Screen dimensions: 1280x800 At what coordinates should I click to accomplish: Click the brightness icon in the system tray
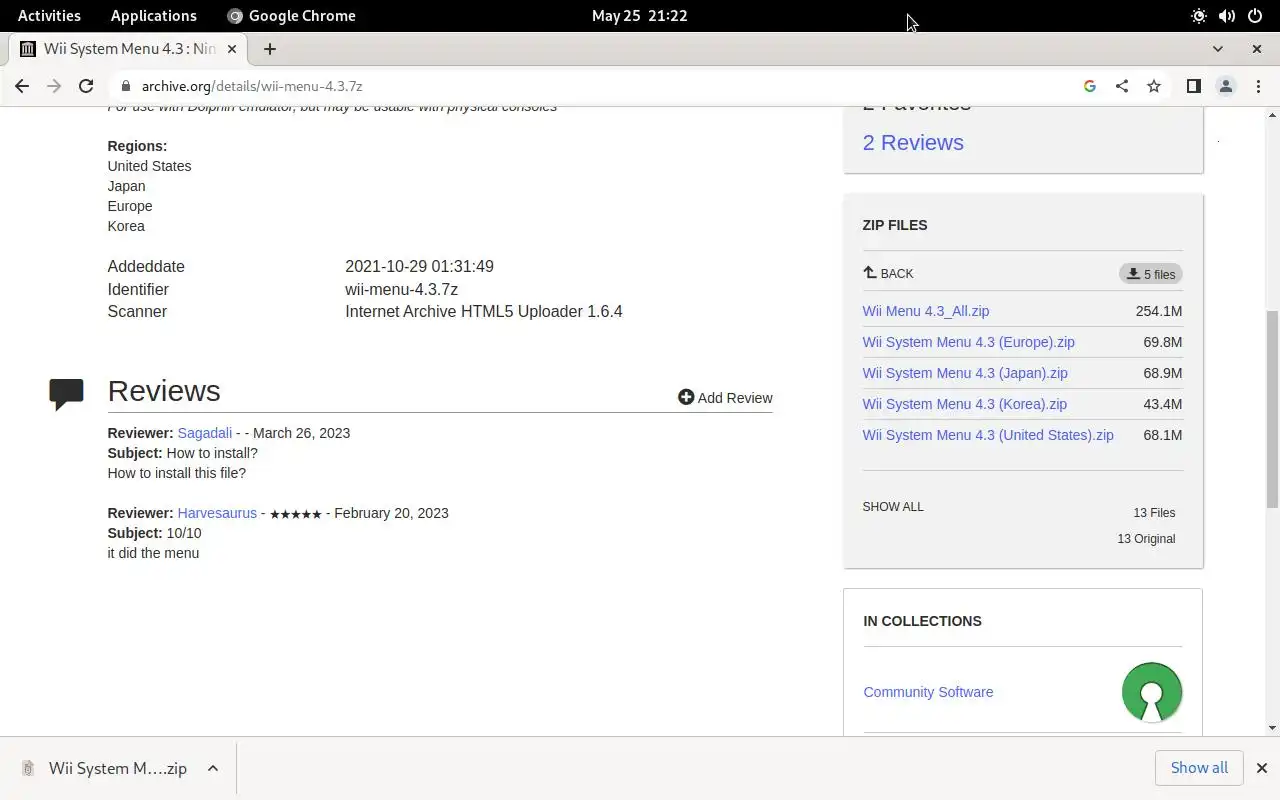[1199, 15]
